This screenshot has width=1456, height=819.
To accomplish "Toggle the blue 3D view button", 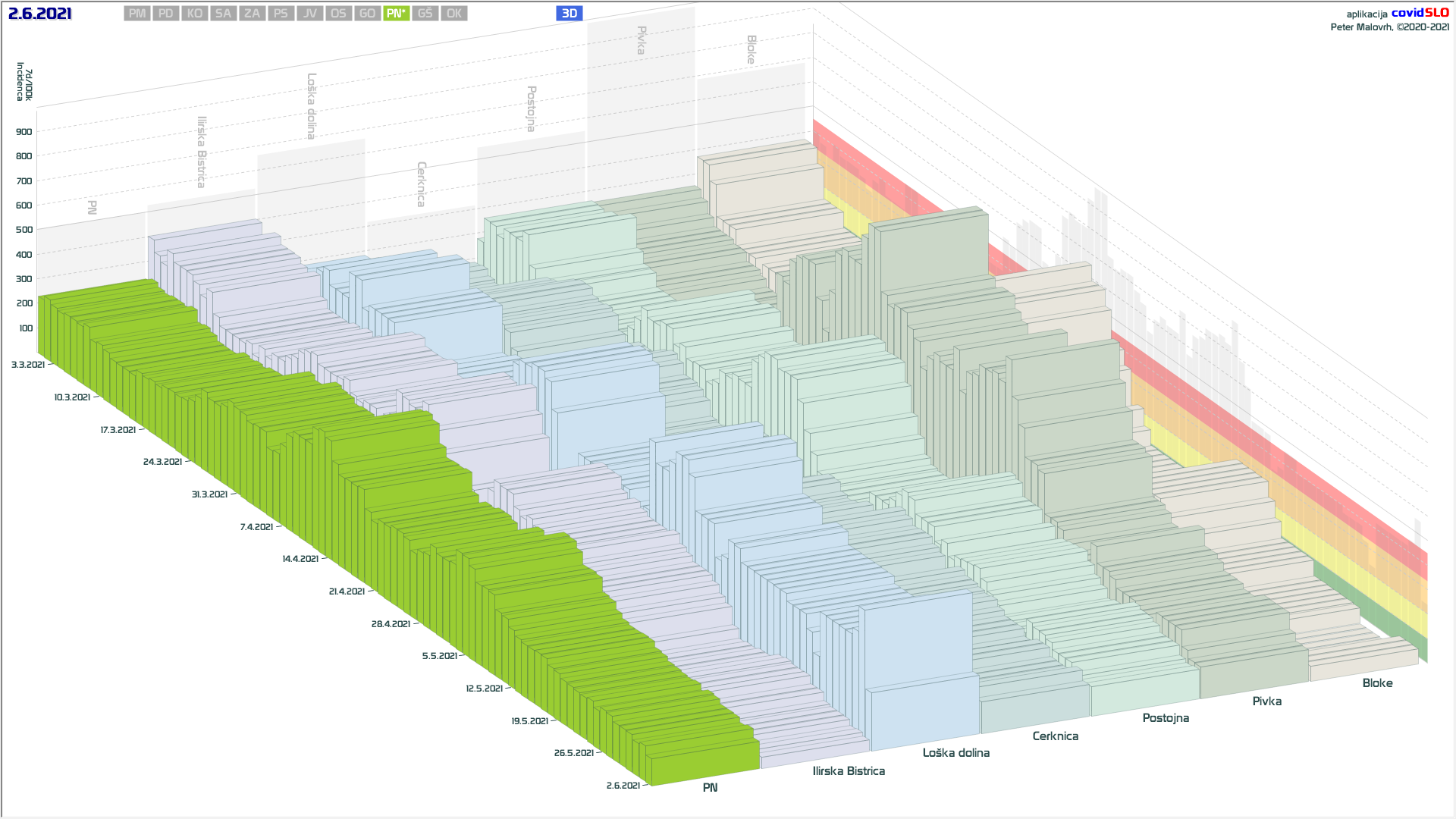I will coord(570,14).
